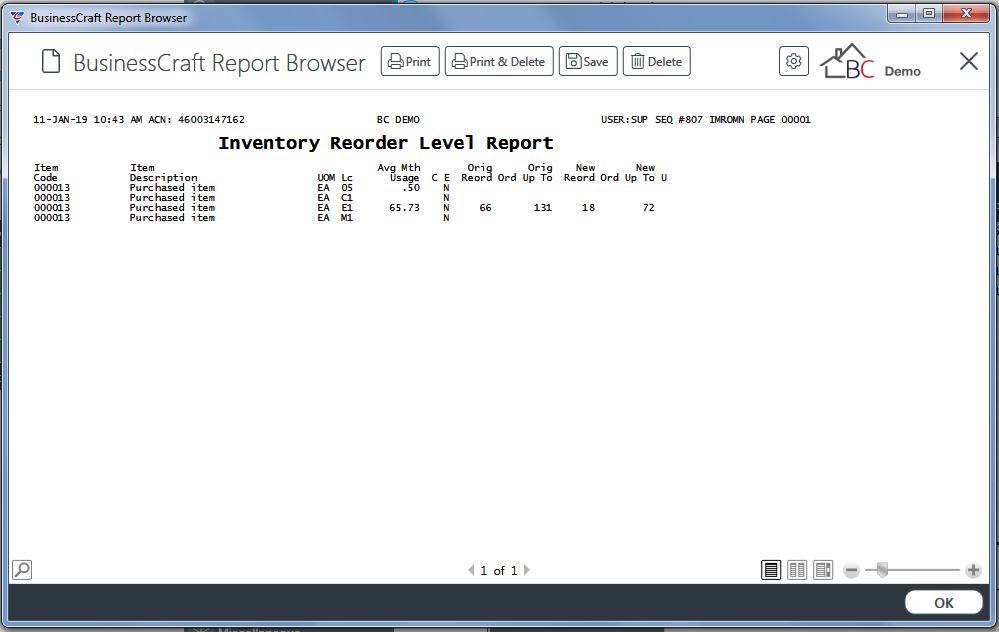Click the 'UOM' column header
Image resolution: width=999 pixels, height=632 pixels.
[x=326, y=178]
